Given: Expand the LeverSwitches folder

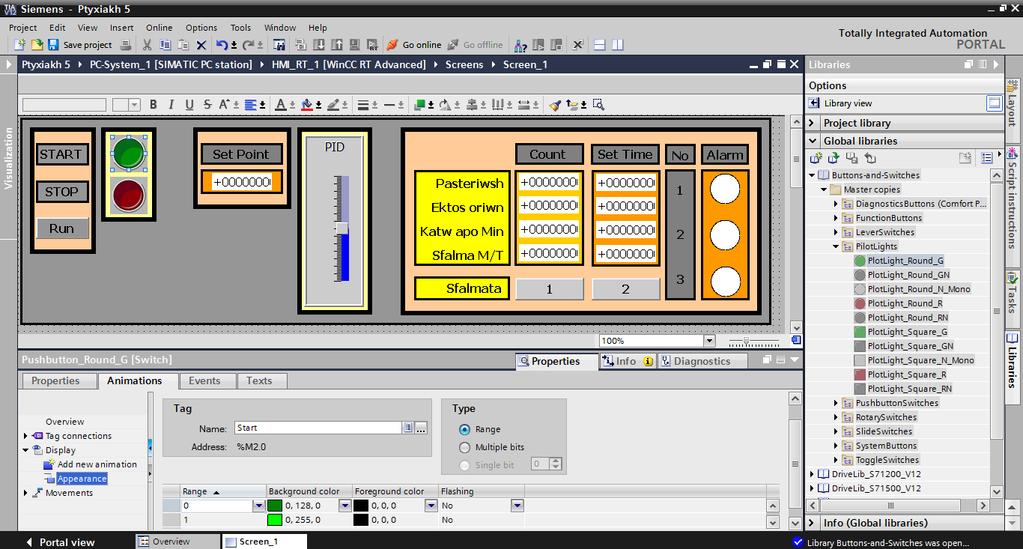Looking at the screenshot, I should click(x=835, y=232).
